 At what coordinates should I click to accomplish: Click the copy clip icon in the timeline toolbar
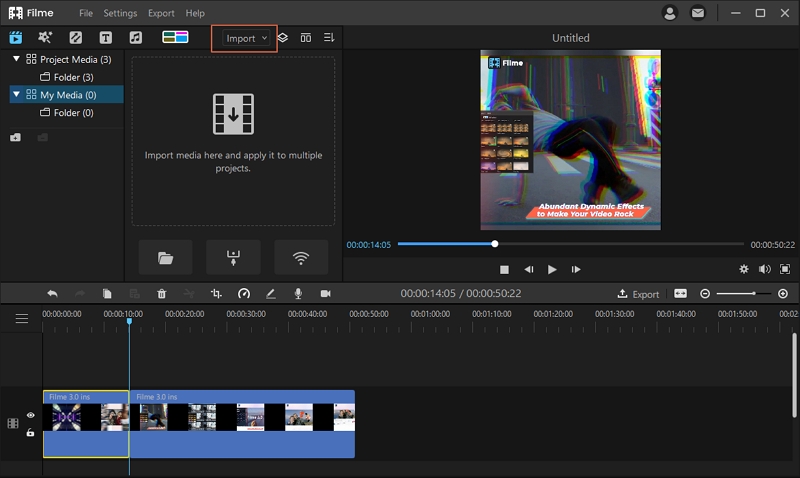click(107, 293)
